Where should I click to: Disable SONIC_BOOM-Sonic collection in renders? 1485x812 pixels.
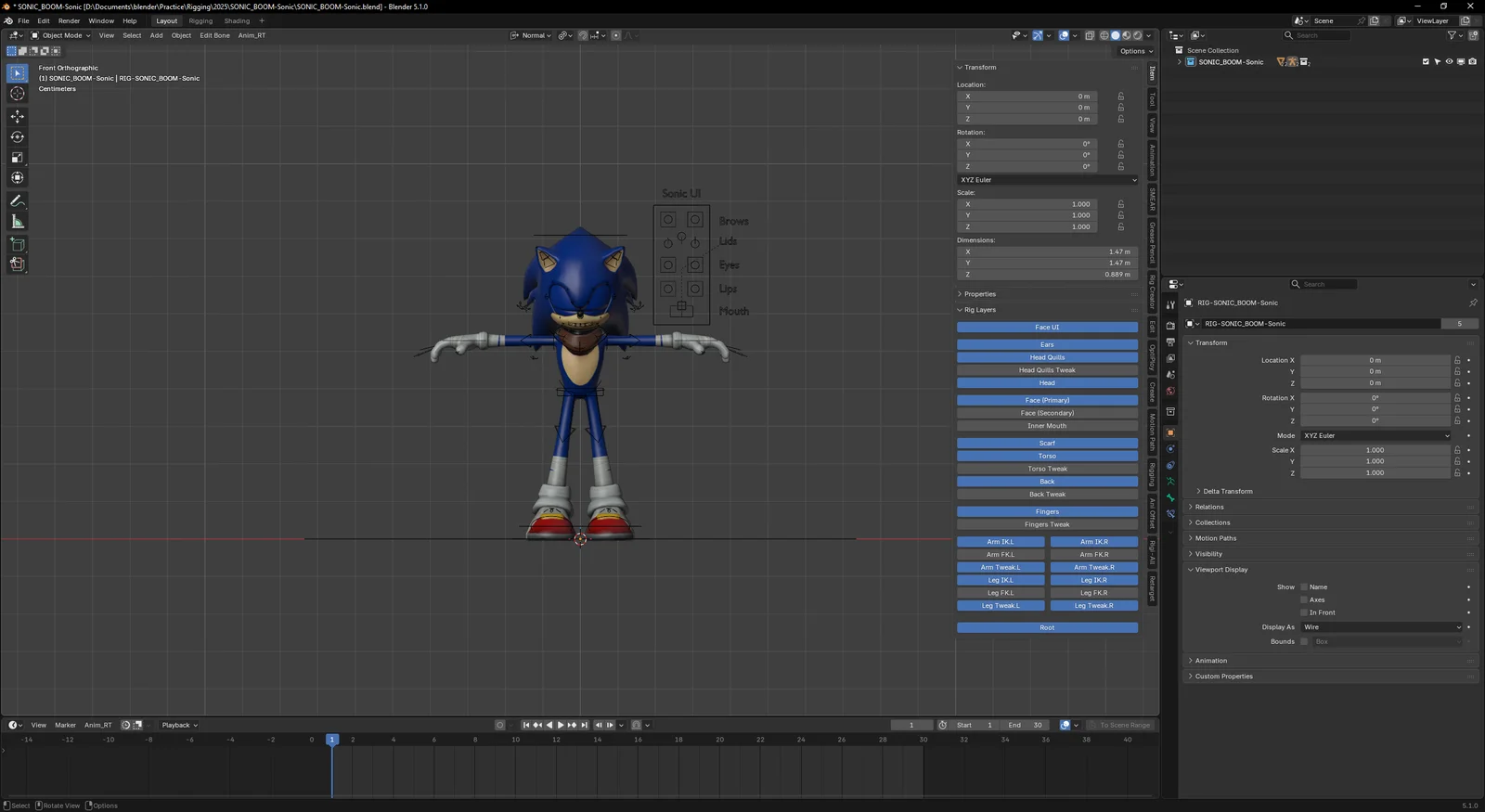point(1472,62)
